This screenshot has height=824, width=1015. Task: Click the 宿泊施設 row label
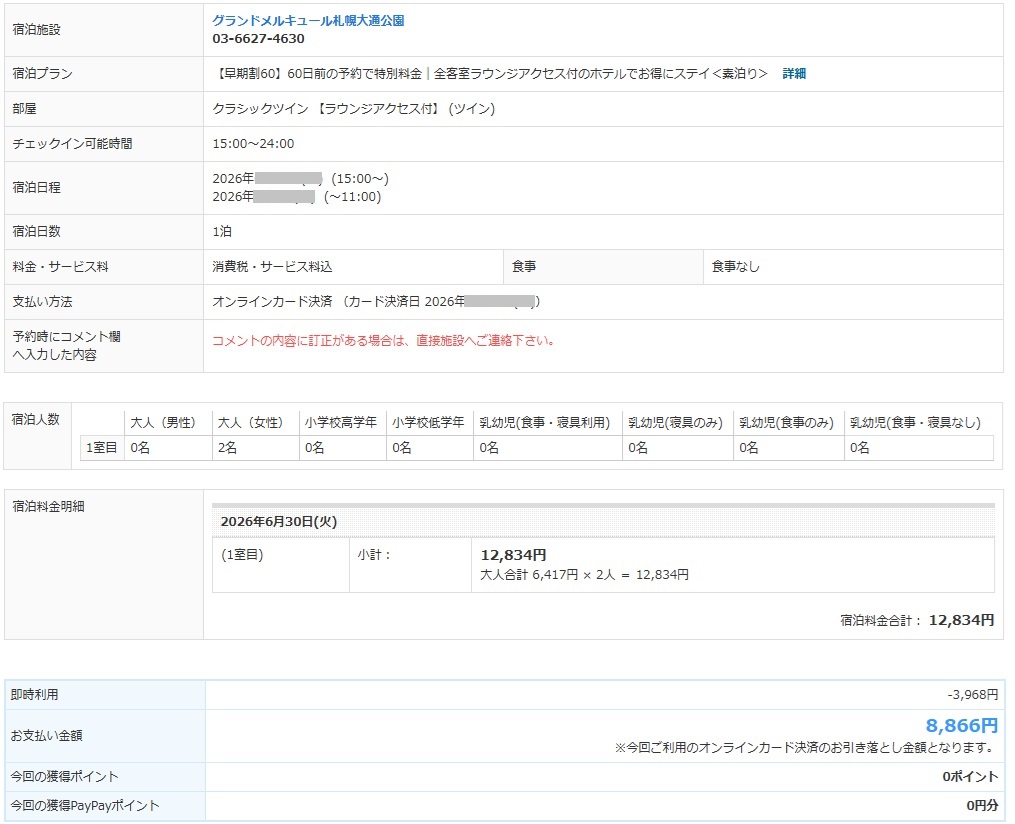pyautogui.click(x=36, y=30)
